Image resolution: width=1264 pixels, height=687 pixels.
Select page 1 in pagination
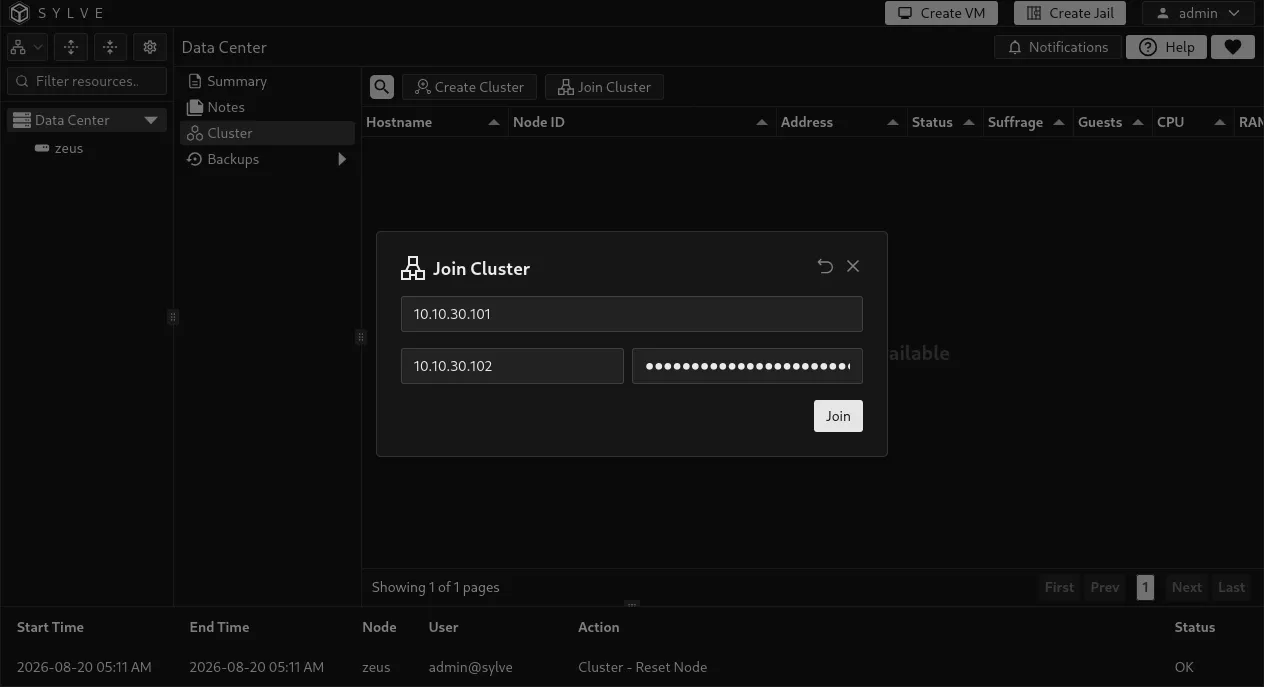click(x=1145, y=587)
